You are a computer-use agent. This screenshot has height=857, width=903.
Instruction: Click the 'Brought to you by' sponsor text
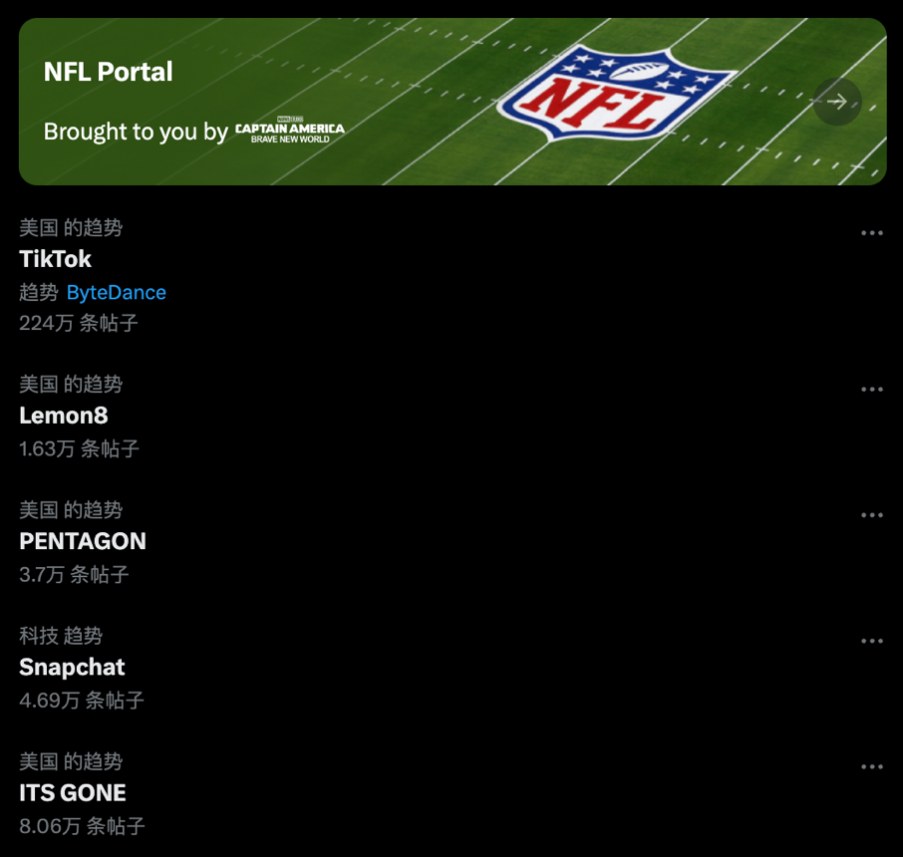pos(136,132)
